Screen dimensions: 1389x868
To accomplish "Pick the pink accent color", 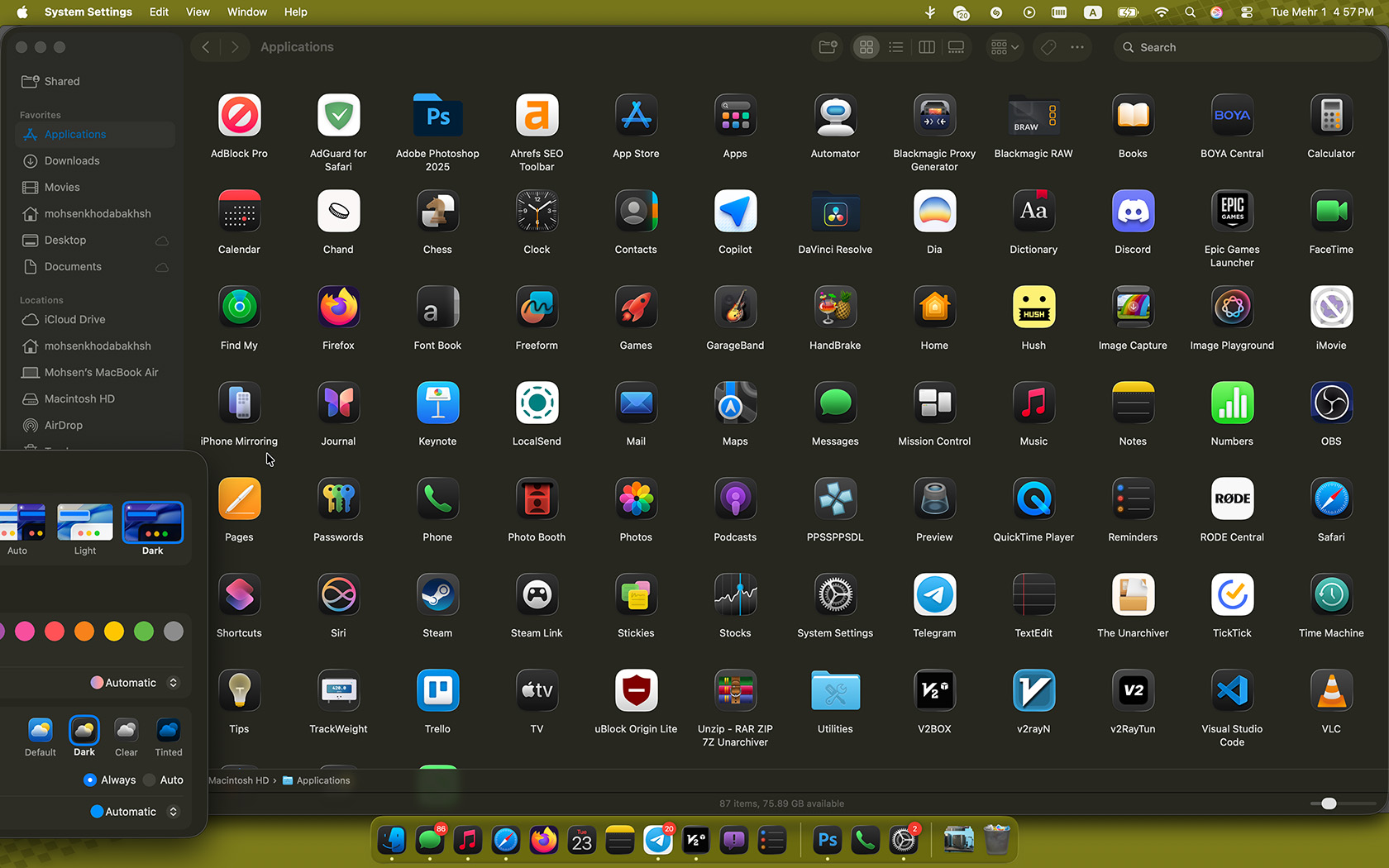I will (x=25, y=632).
